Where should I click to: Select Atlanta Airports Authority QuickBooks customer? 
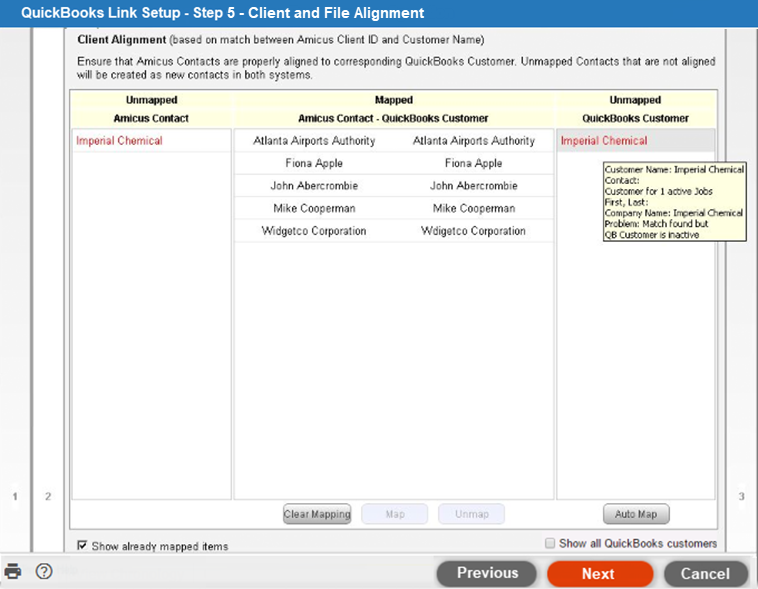[x=474, y=141]
